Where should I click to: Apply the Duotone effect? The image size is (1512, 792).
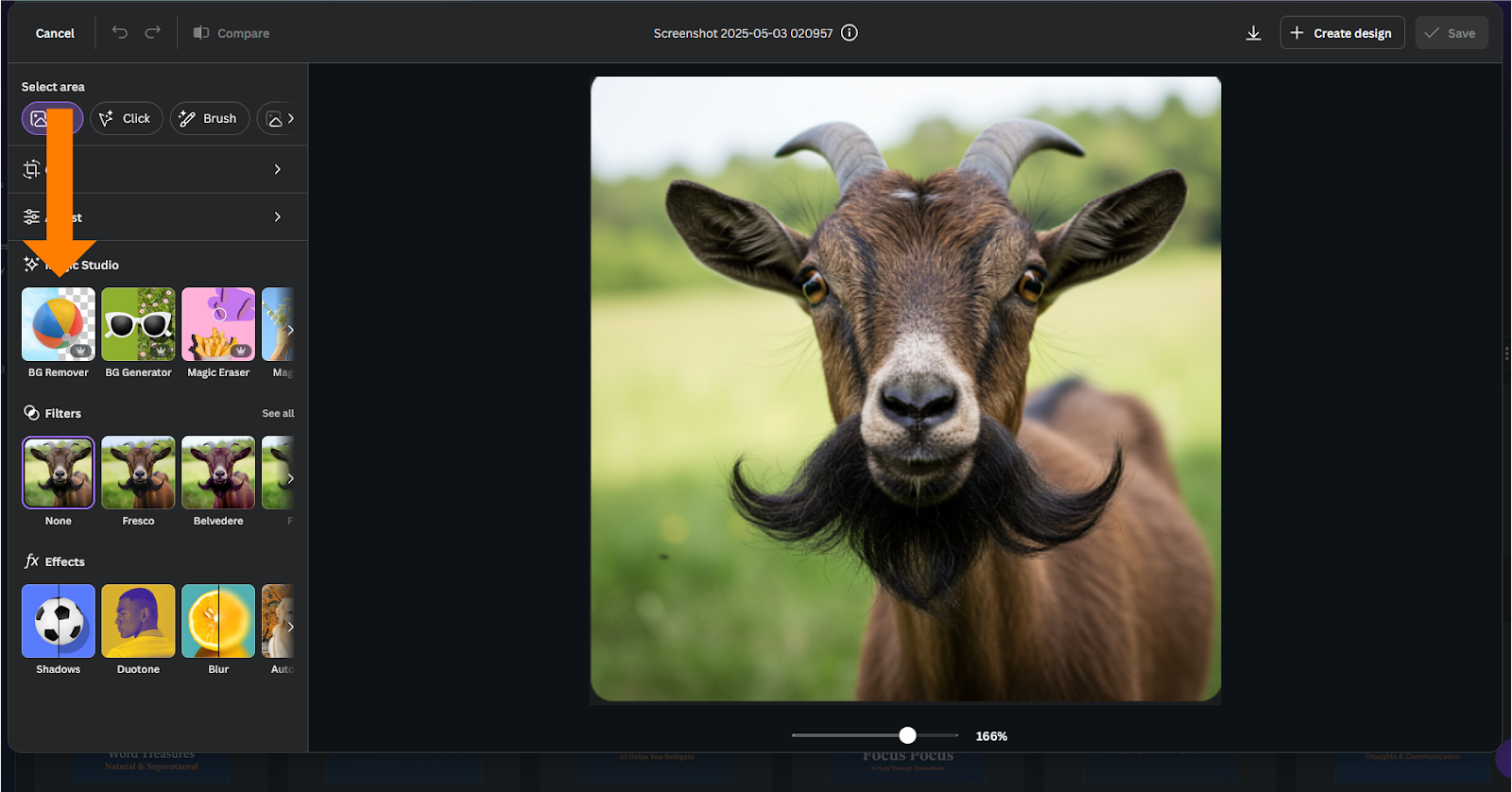click(138, 621)
